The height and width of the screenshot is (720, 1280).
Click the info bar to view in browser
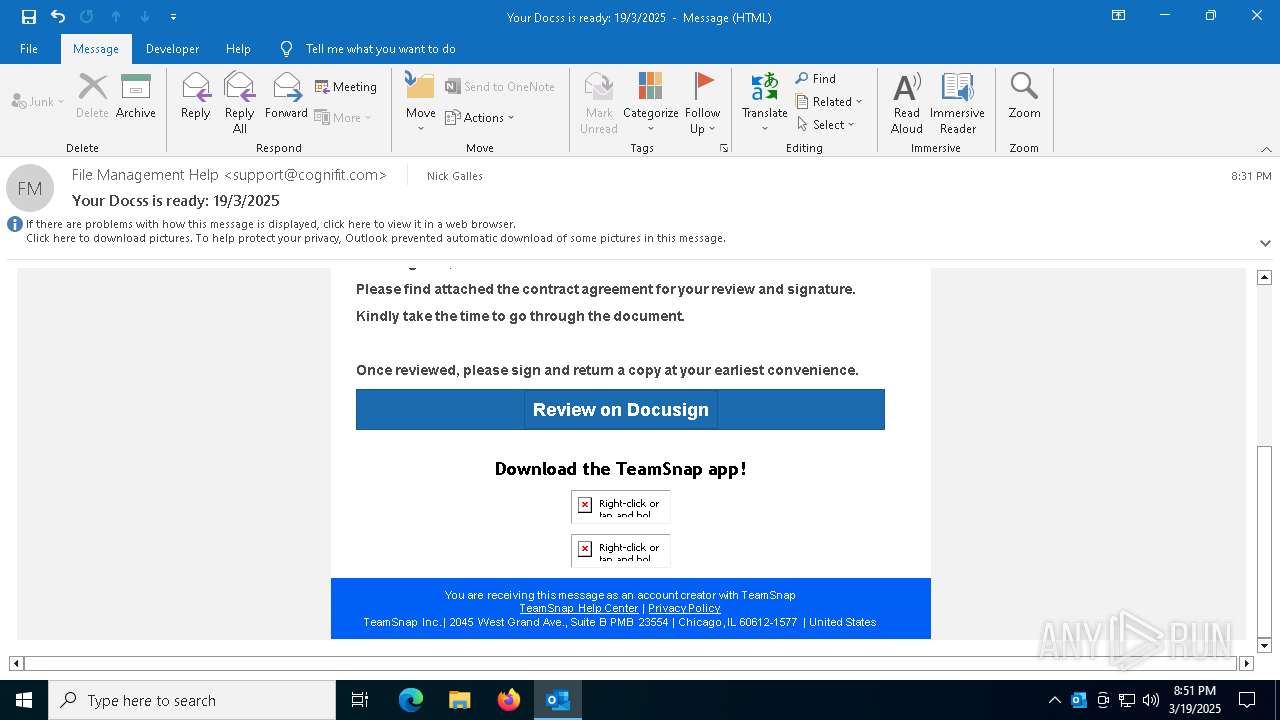(271, 224)
